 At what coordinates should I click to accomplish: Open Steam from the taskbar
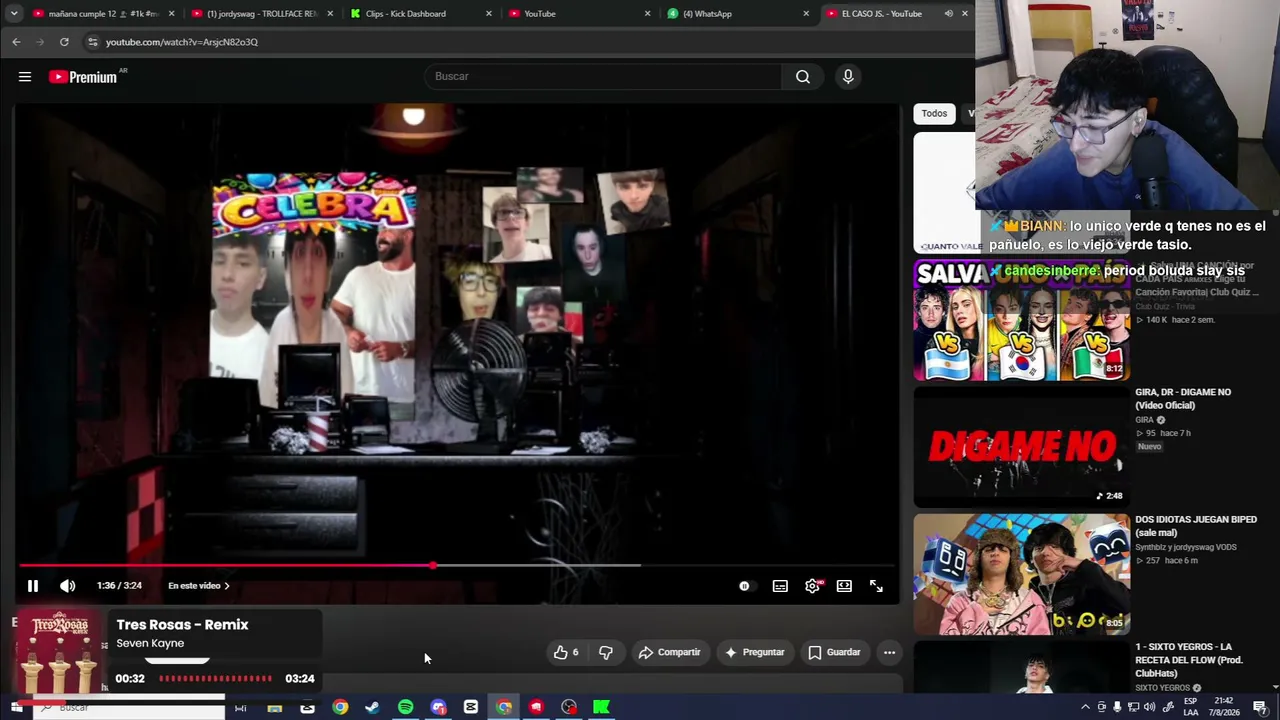[373, 708]
